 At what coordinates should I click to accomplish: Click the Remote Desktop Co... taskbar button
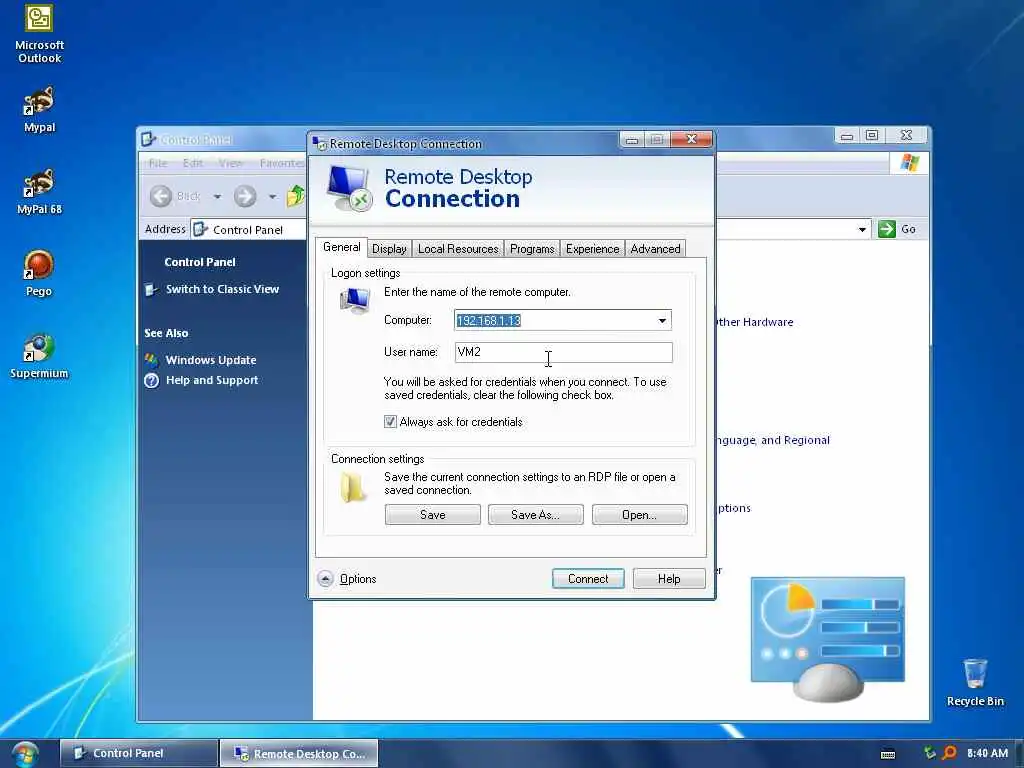coord(298,754)
